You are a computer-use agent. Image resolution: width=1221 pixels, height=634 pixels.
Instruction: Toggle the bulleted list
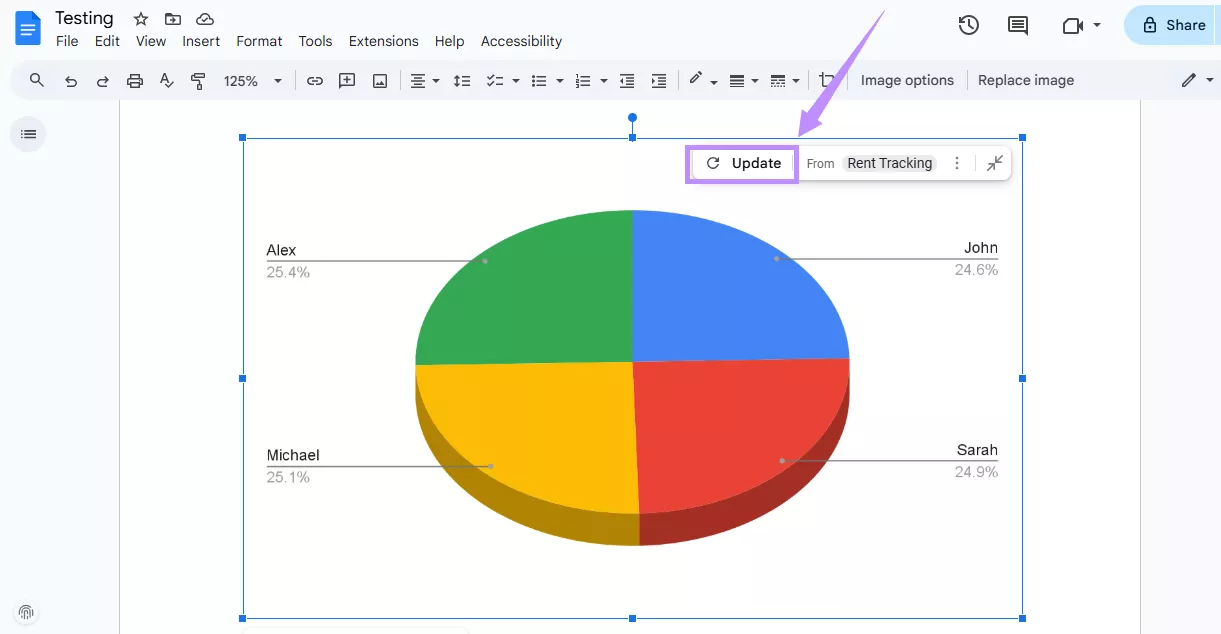(x=540, y=80)
